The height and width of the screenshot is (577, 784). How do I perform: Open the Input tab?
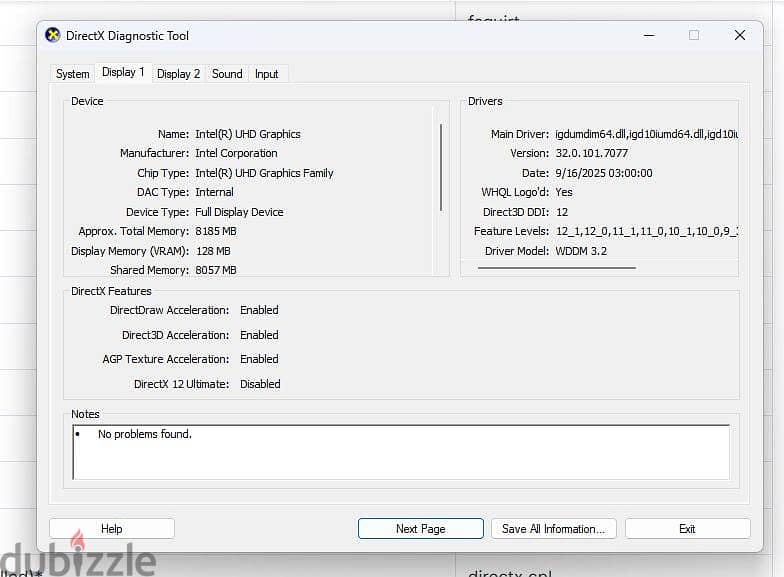(x=266, y=74)
